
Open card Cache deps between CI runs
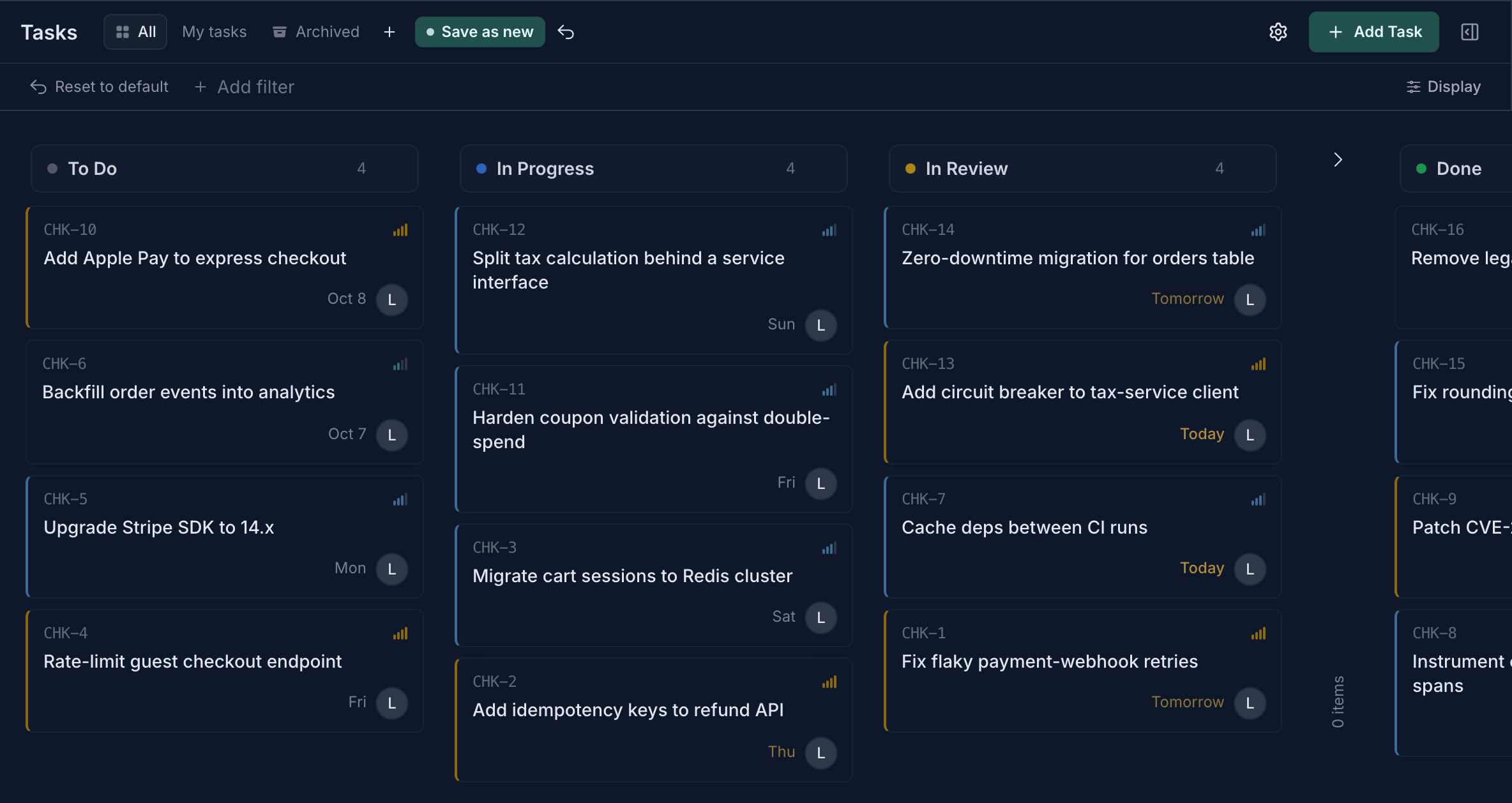click(x=1083, y=537)
